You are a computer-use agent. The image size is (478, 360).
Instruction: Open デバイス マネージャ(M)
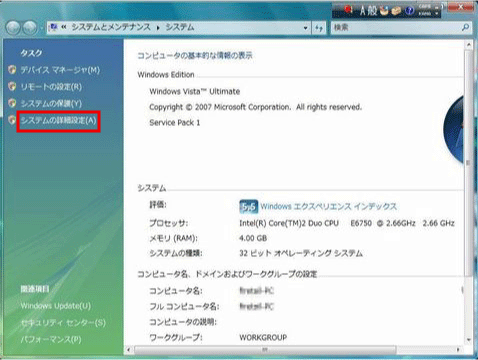coord(60,70)
